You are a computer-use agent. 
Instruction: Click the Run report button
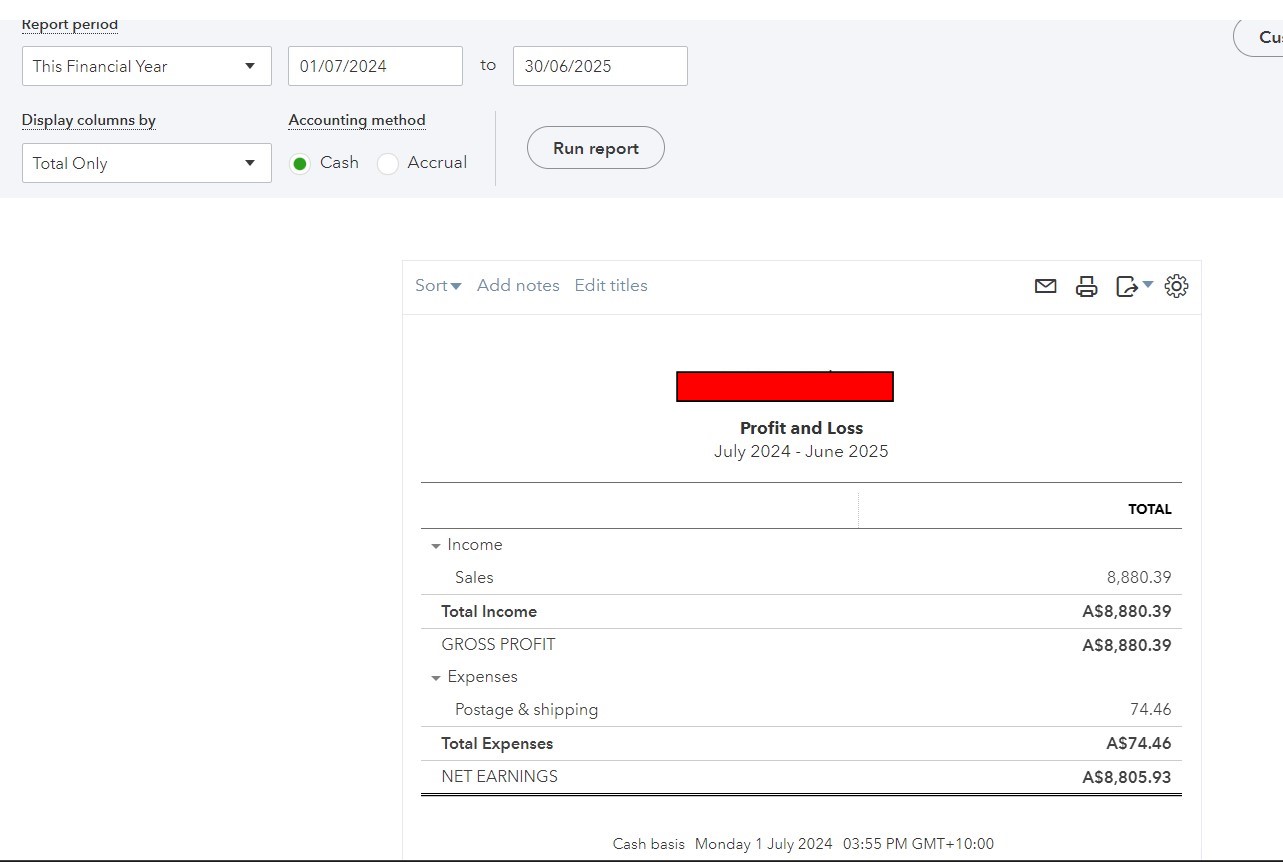(595, 147)
